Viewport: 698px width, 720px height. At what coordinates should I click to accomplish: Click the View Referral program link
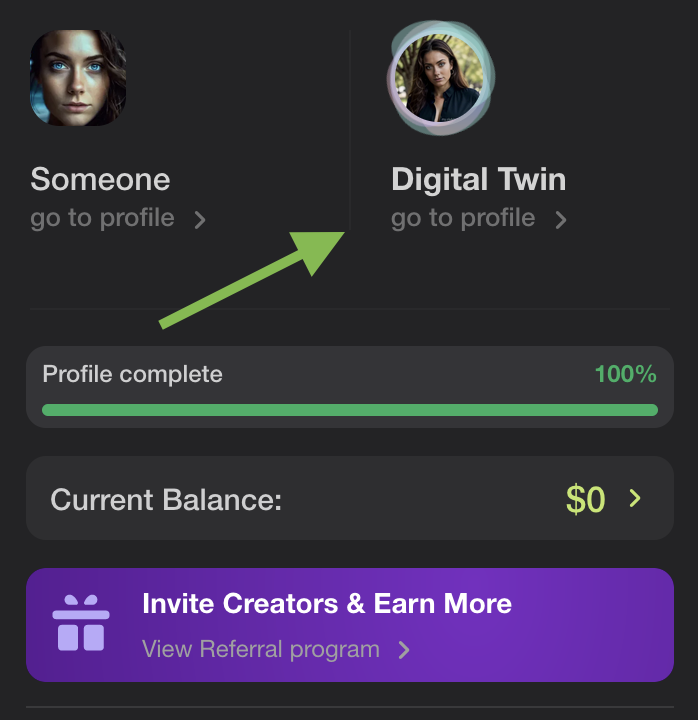pyautogui.click(x=261, y=649)
